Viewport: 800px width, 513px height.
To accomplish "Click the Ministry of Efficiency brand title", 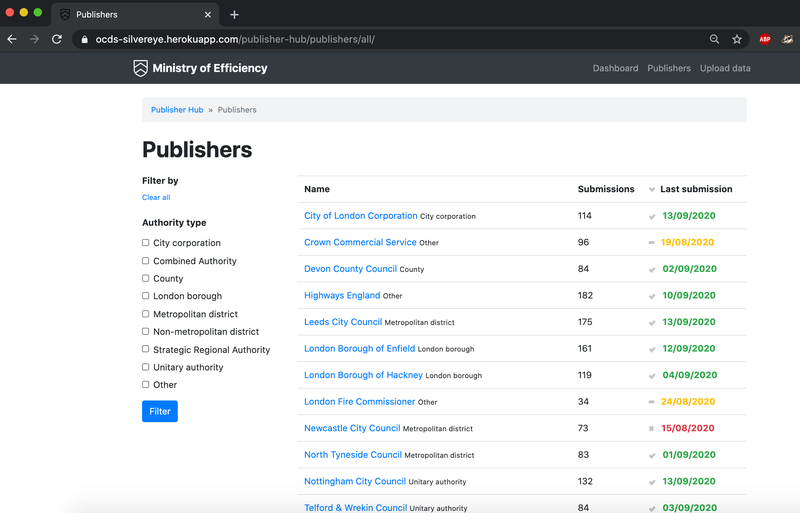I will [210, 68].
